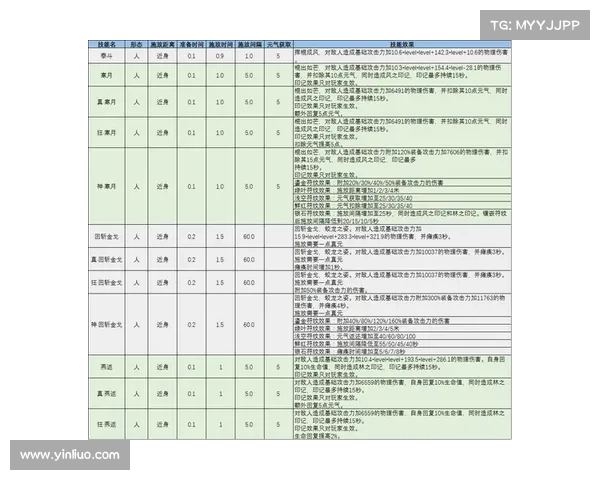600x480 pixels.
Task: Select the 60.0 interval in 回斩金戈 row
Action: (x=249, y=237)
